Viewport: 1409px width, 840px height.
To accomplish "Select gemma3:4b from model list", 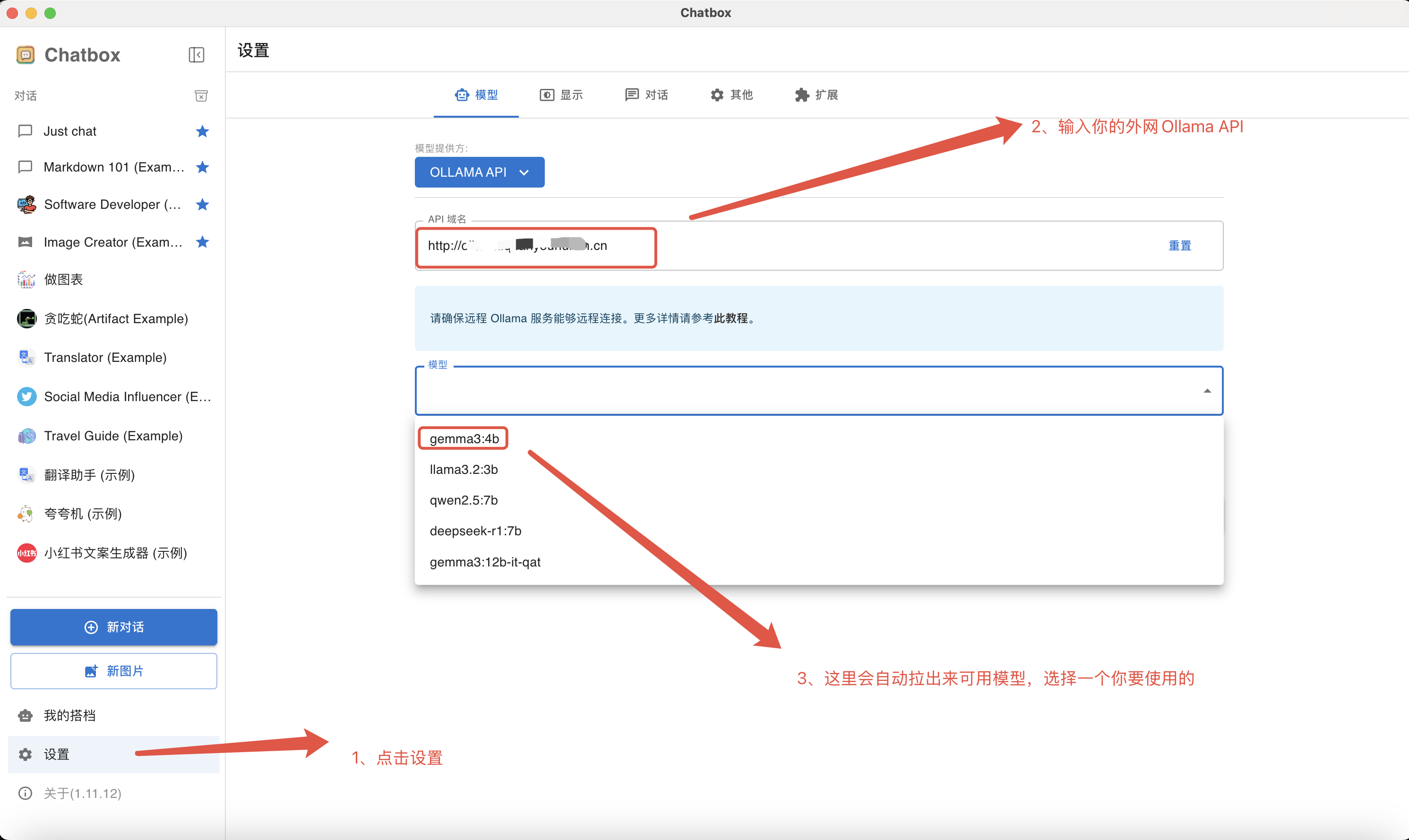I will pos(464,439).
